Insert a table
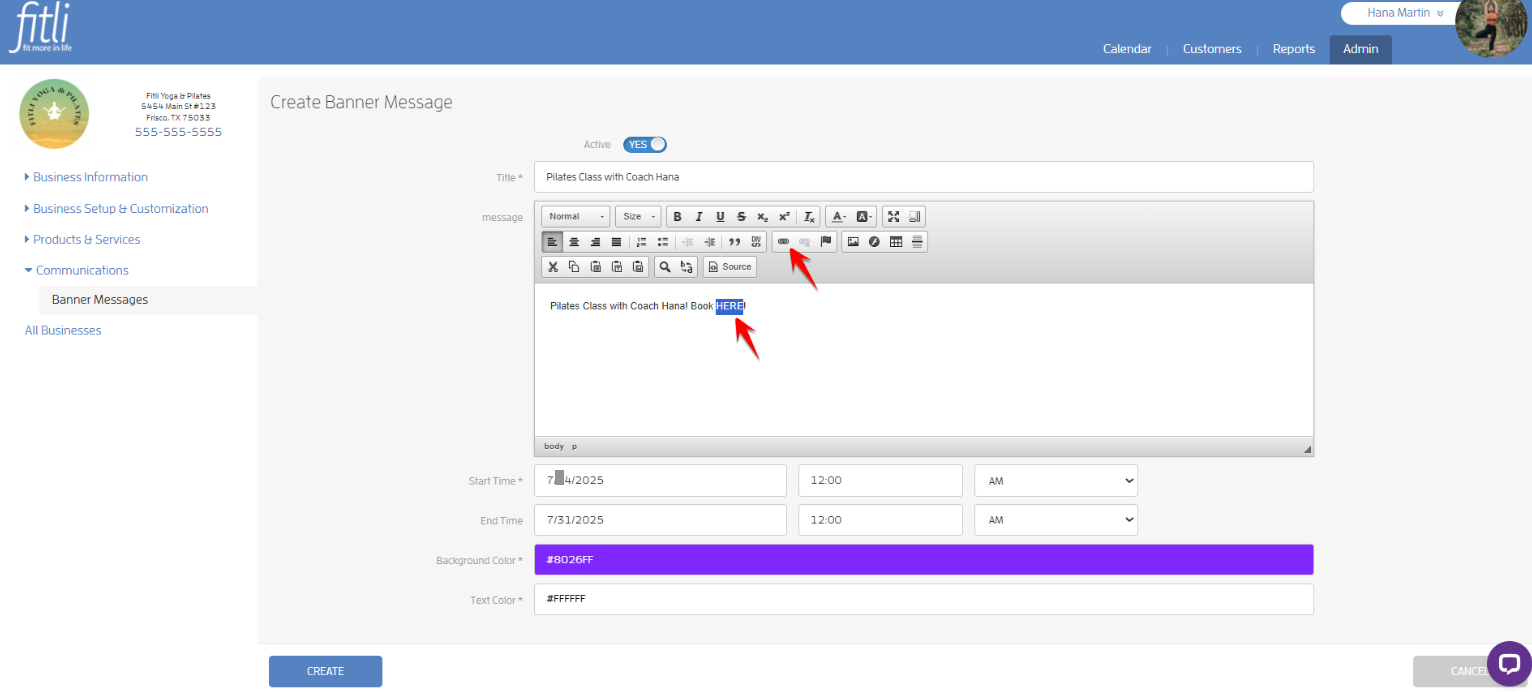 click(896, 242)
